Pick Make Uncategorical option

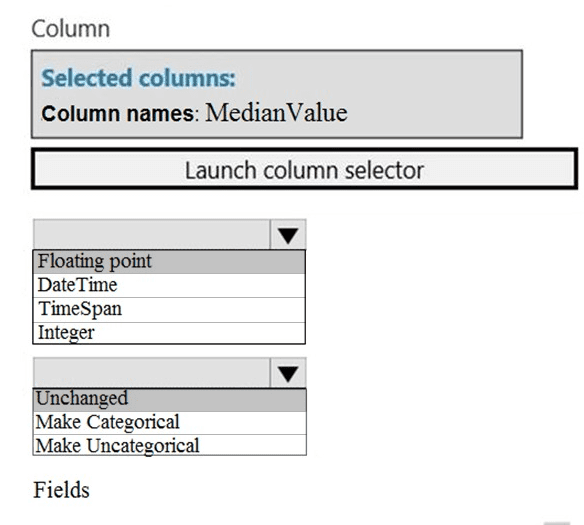(170, 445)
